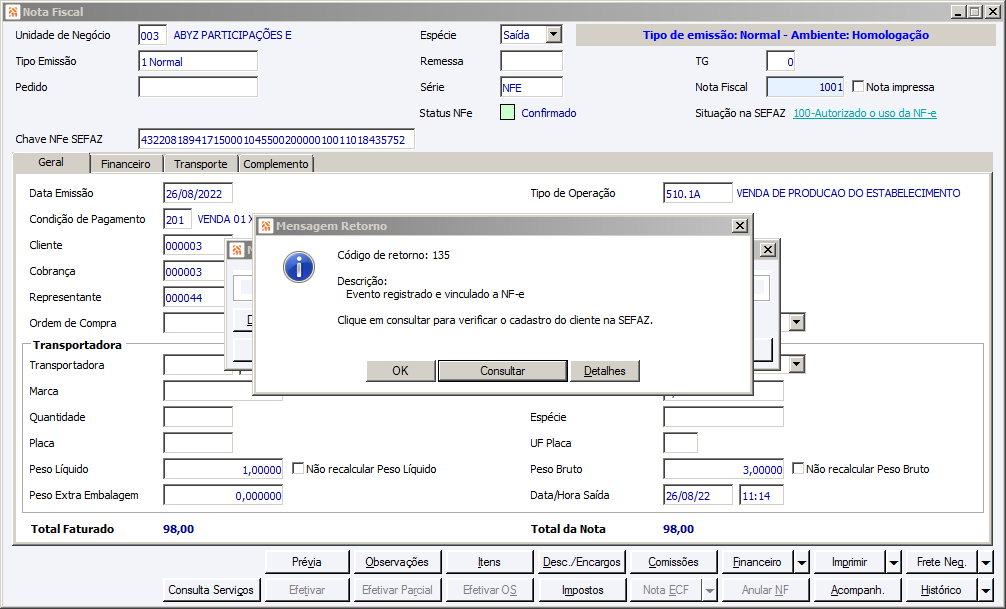Click Consulta Serviços button
This screenshot has height=609, width=1006.
pyautogui.click(x=210, y=590)
